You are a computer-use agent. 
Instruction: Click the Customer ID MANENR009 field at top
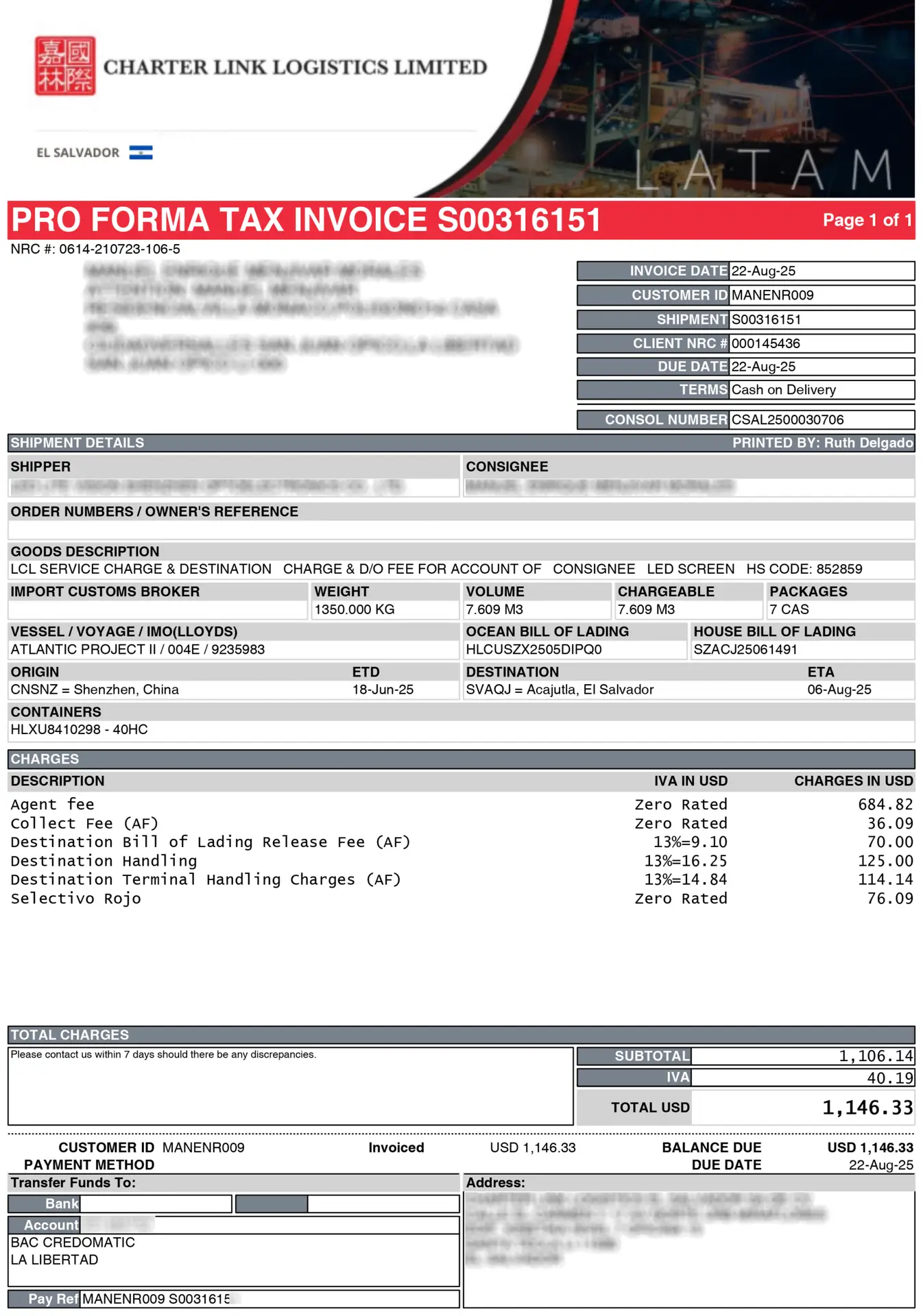coord(820,295)
